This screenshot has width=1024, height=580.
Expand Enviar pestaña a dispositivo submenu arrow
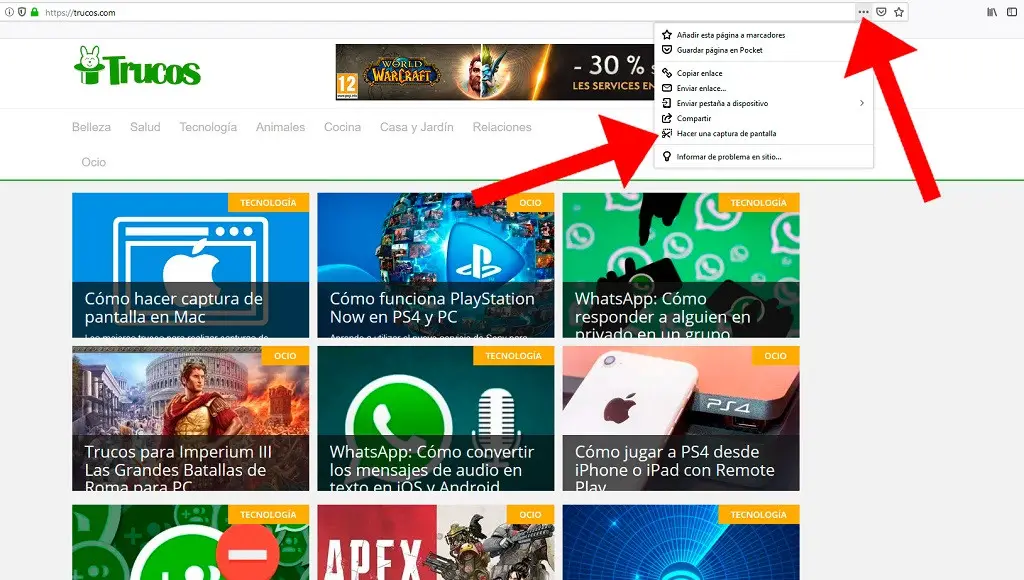pos(862,103)
